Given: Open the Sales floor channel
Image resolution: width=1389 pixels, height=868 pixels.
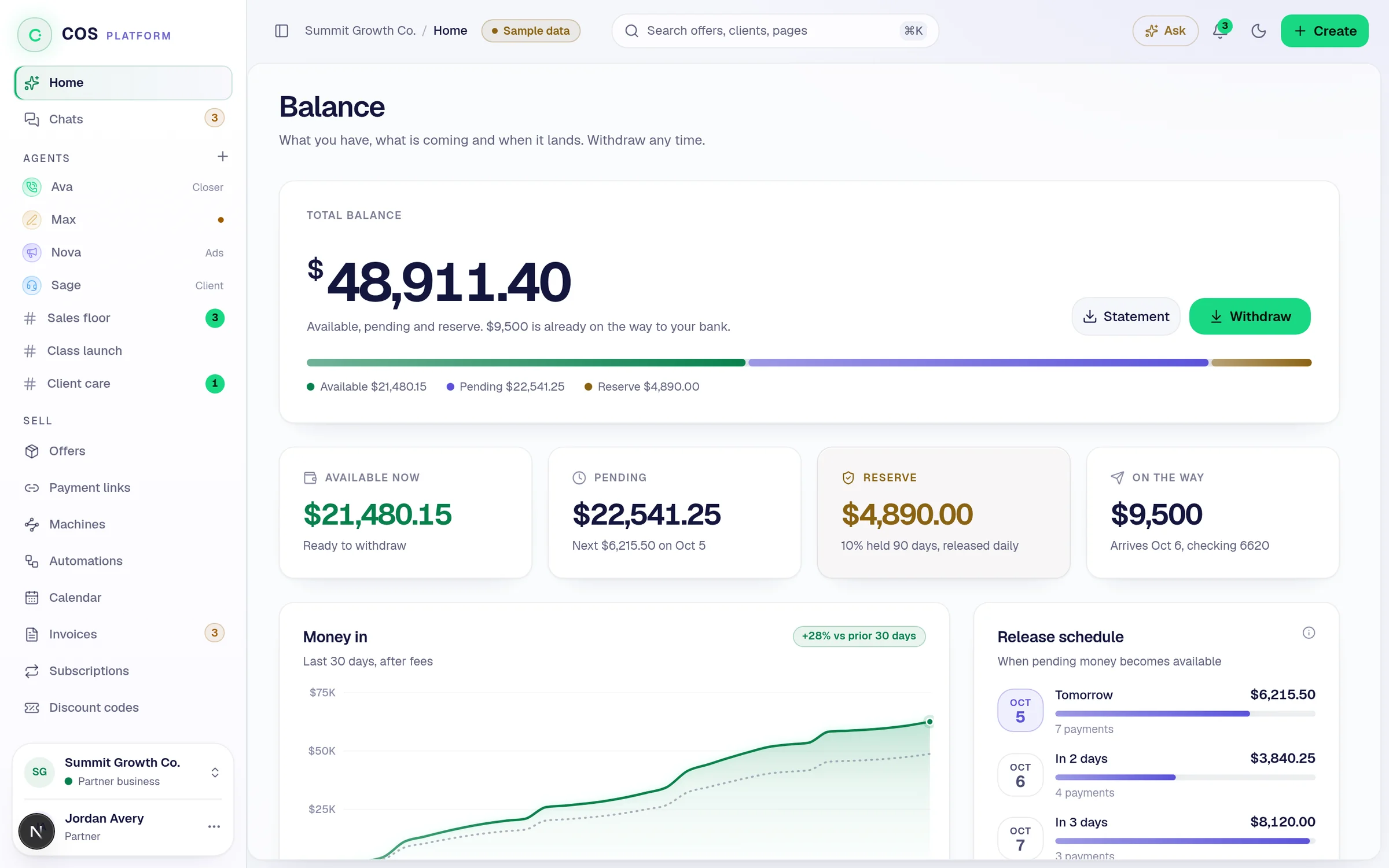Looking at the screenshot, I should 123,318.
